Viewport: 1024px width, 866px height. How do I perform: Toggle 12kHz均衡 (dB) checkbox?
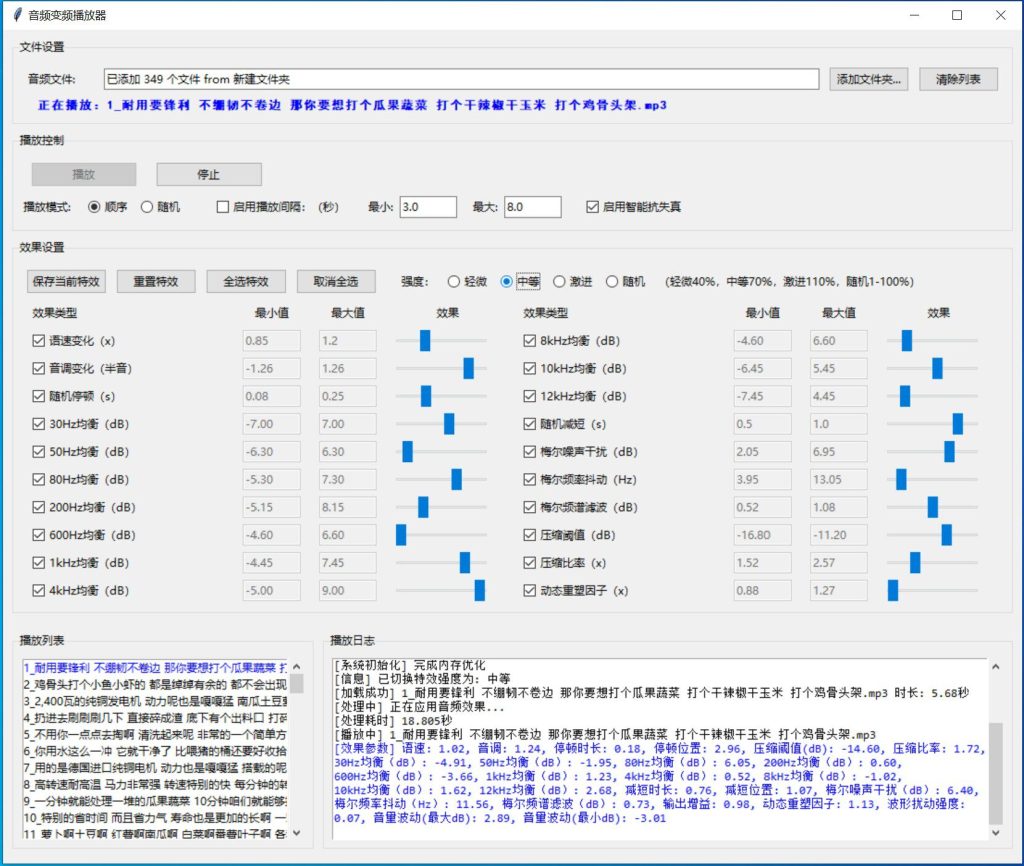530,396
